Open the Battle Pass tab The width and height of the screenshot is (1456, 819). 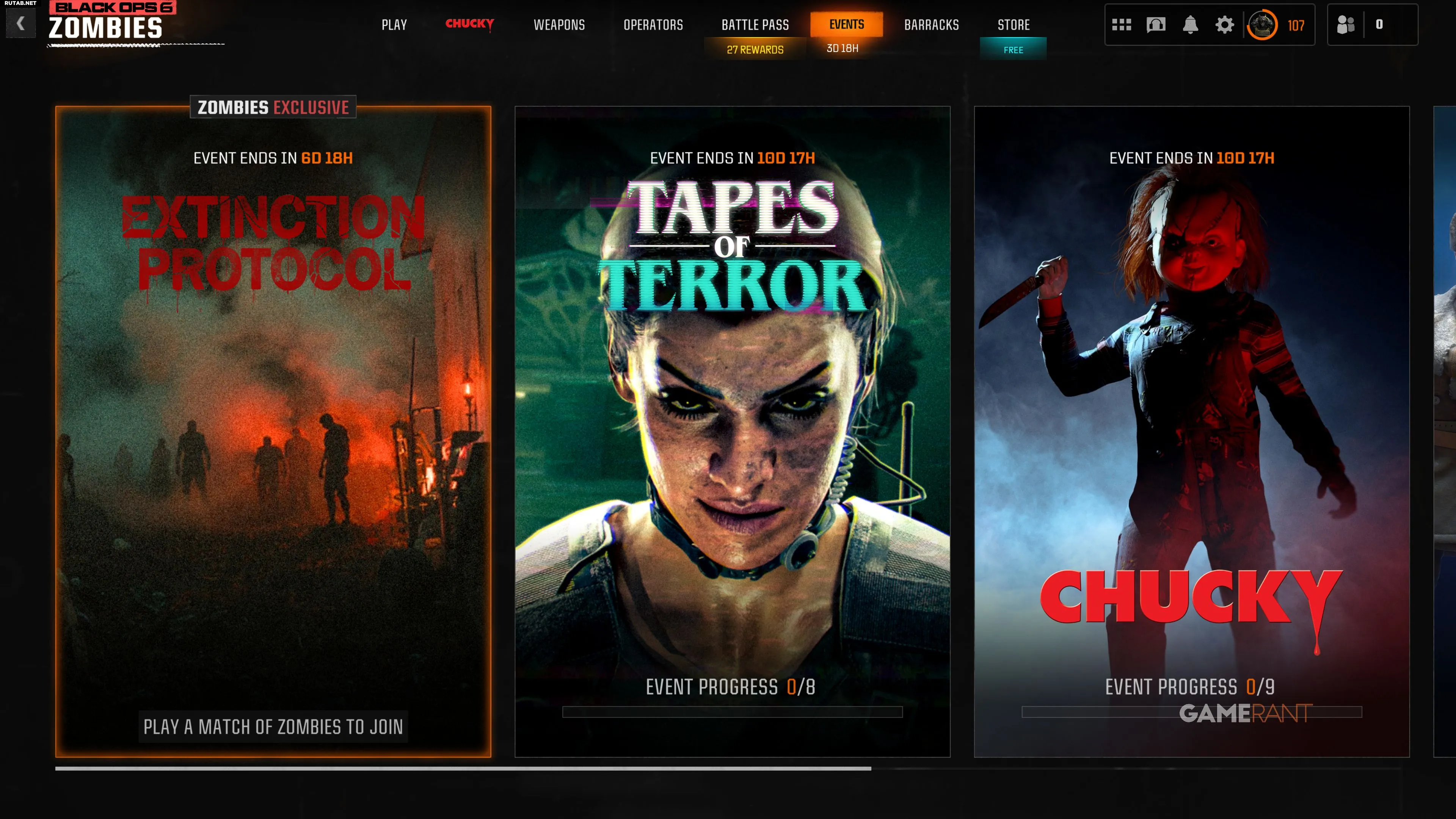tap(755, 25)
